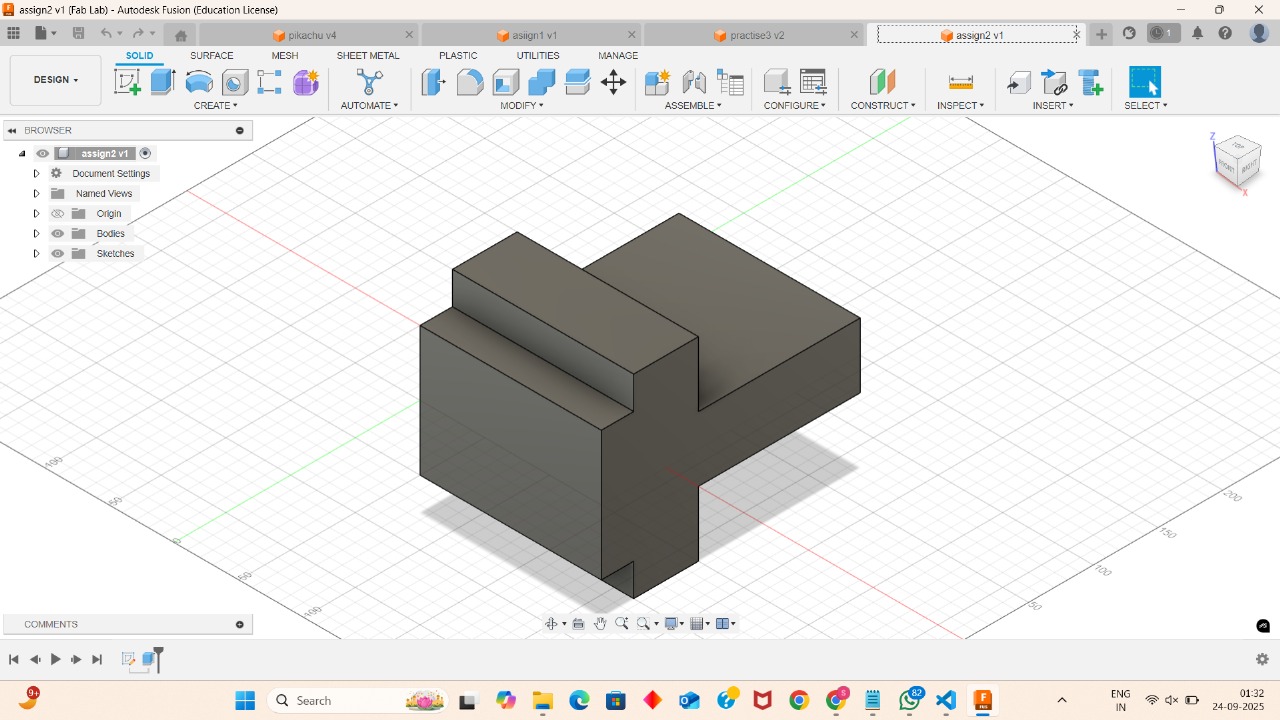Expand the Sketches tree item
The height and width of the screenshot is (720, 1280).
[36, 253]
